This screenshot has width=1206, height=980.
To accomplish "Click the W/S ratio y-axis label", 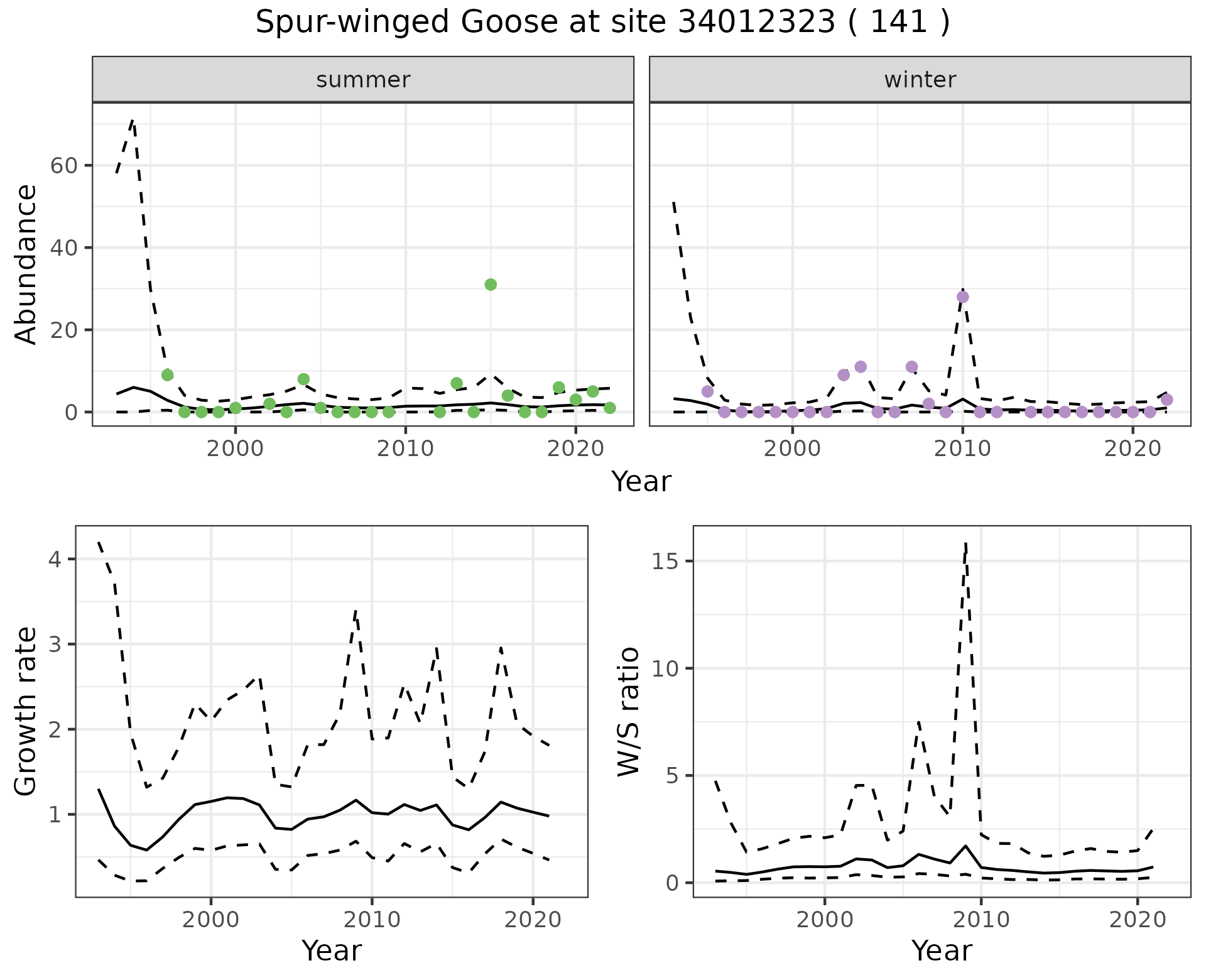I will coord(629,711).
